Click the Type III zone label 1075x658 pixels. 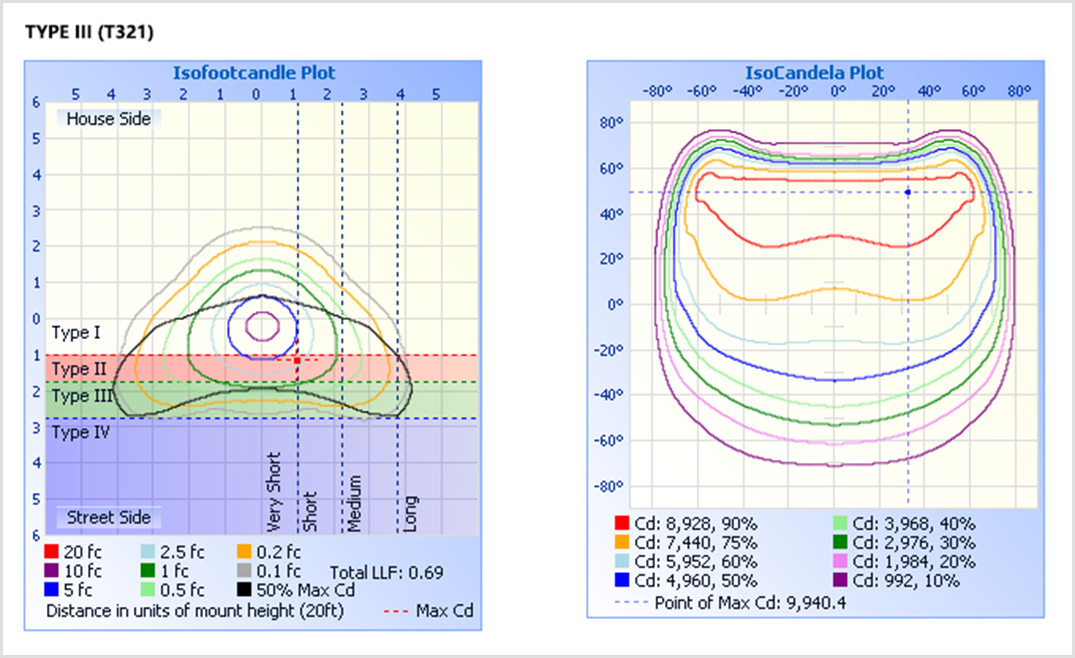84,396
